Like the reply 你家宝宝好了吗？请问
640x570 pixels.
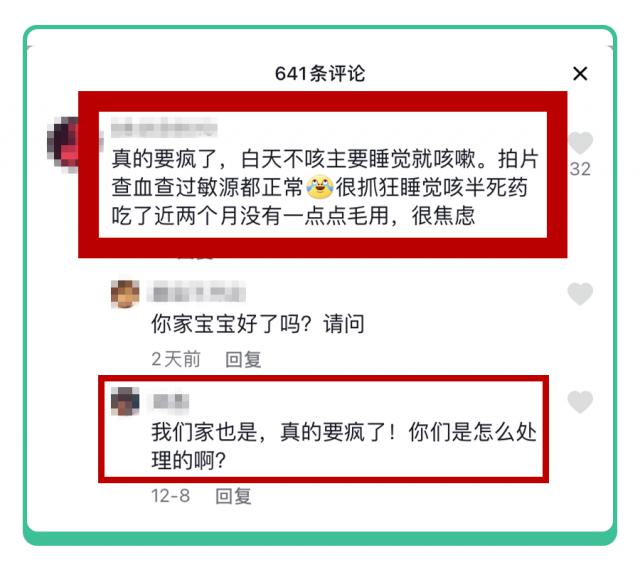[x=580, y=294]
